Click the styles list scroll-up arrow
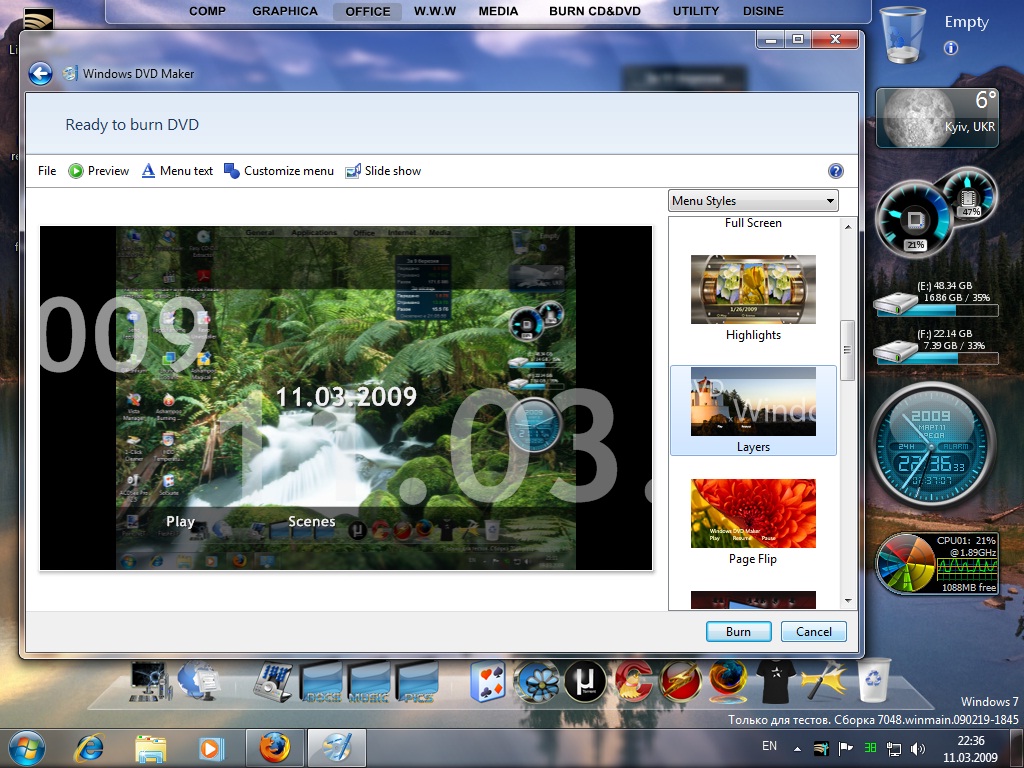This screenshot has height=768, width=1024. [848, 227]
